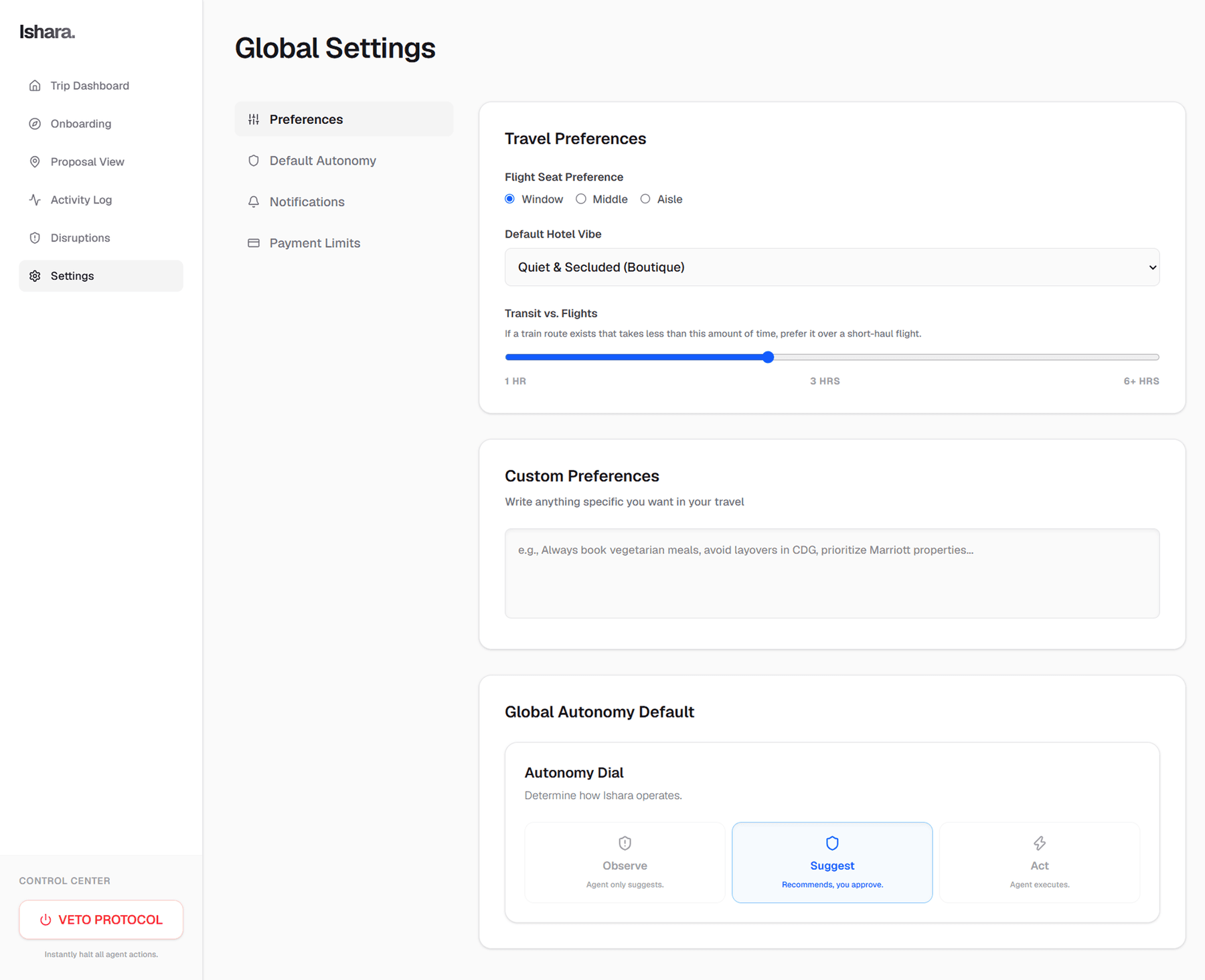This screenshot has height=980, width=1205.
Task: Click the sliders icon beside Preferences
Action: pos(254,119)
